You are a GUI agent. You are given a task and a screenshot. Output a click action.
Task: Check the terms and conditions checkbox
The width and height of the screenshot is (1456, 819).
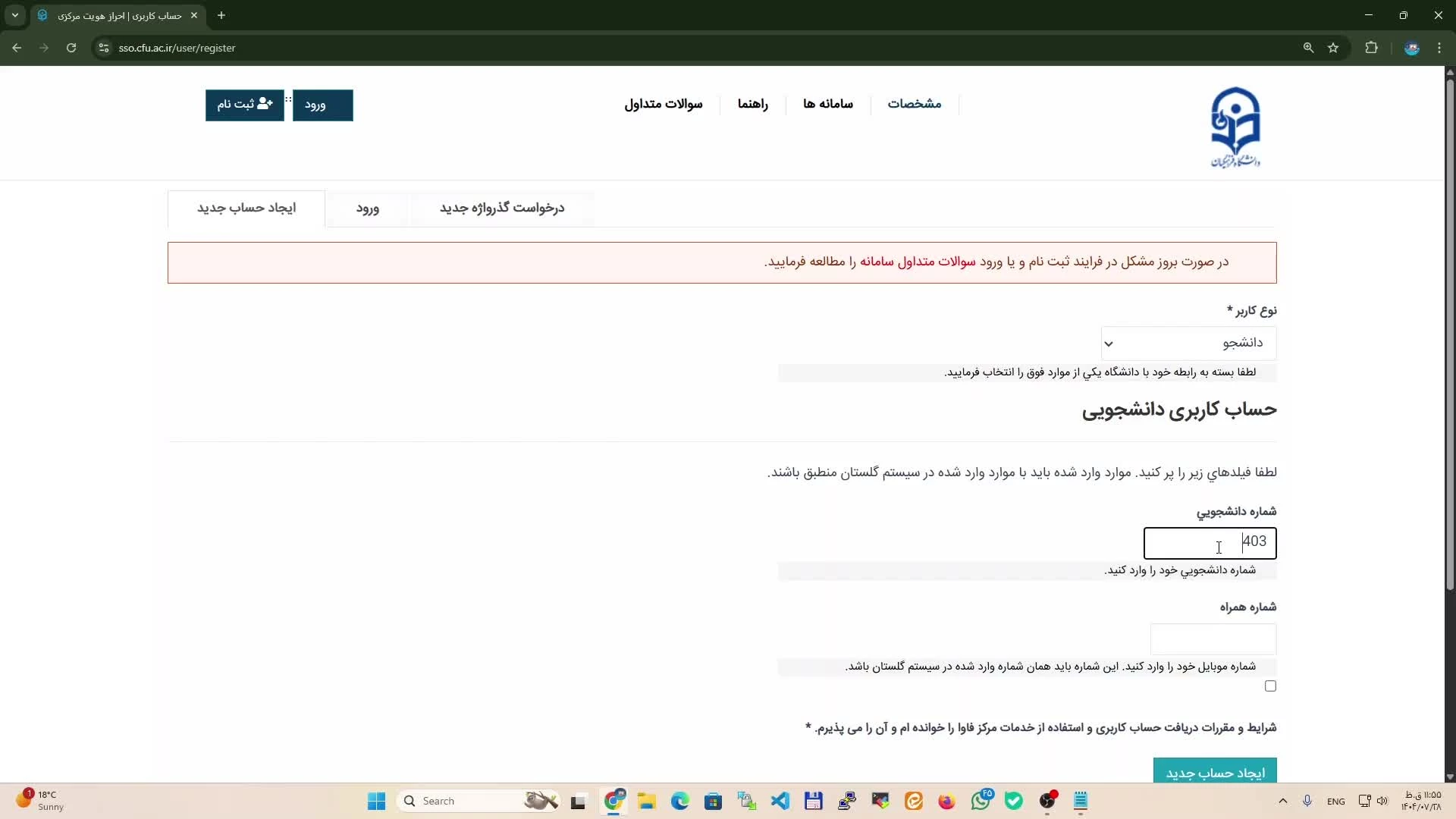pos(1270,686)
